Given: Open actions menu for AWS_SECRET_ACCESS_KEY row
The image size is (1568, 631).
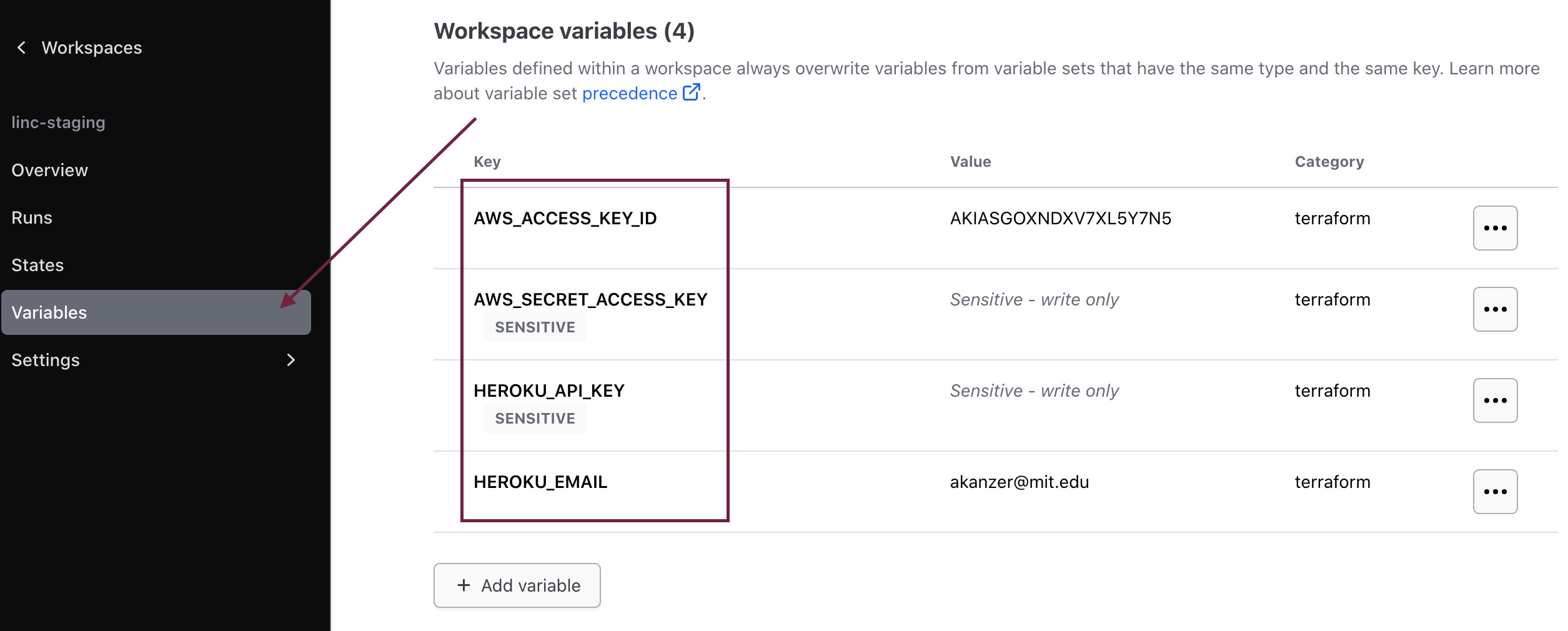Looking at the screenshot, I should tap(1495, 309).
